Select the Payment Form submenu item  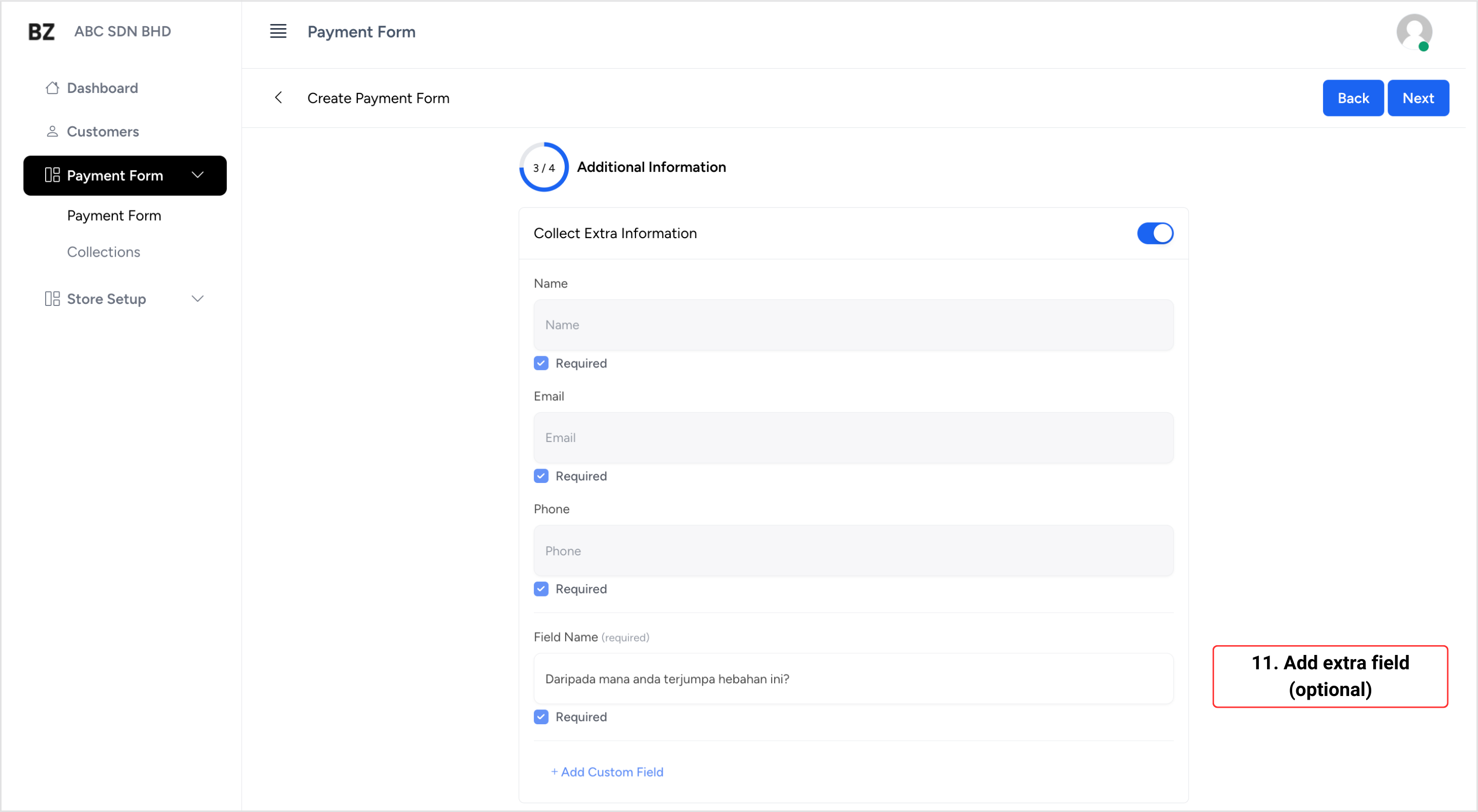(113, 216)
